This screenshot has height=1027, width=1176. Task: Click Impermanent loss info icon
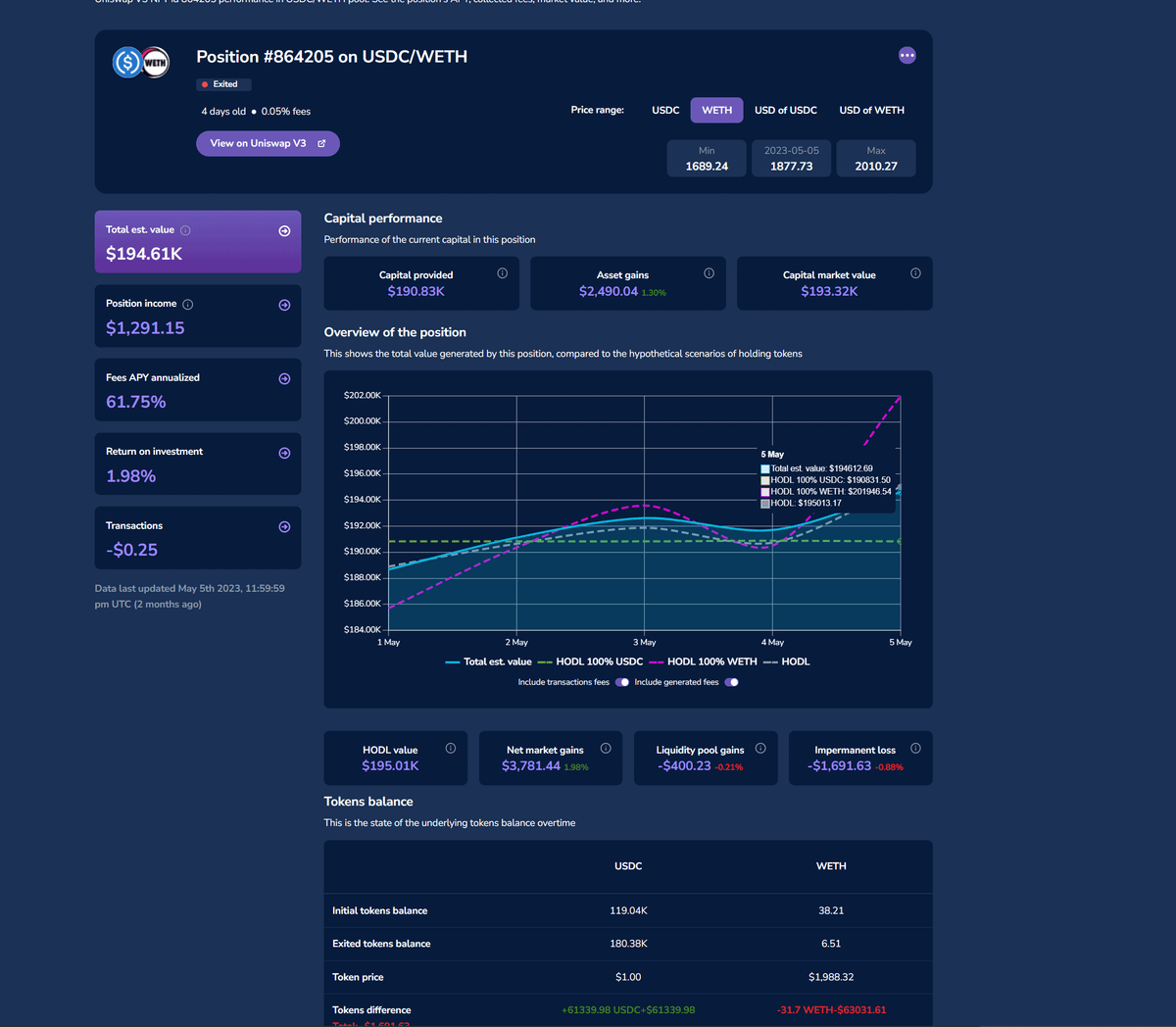tap(915, 748)
